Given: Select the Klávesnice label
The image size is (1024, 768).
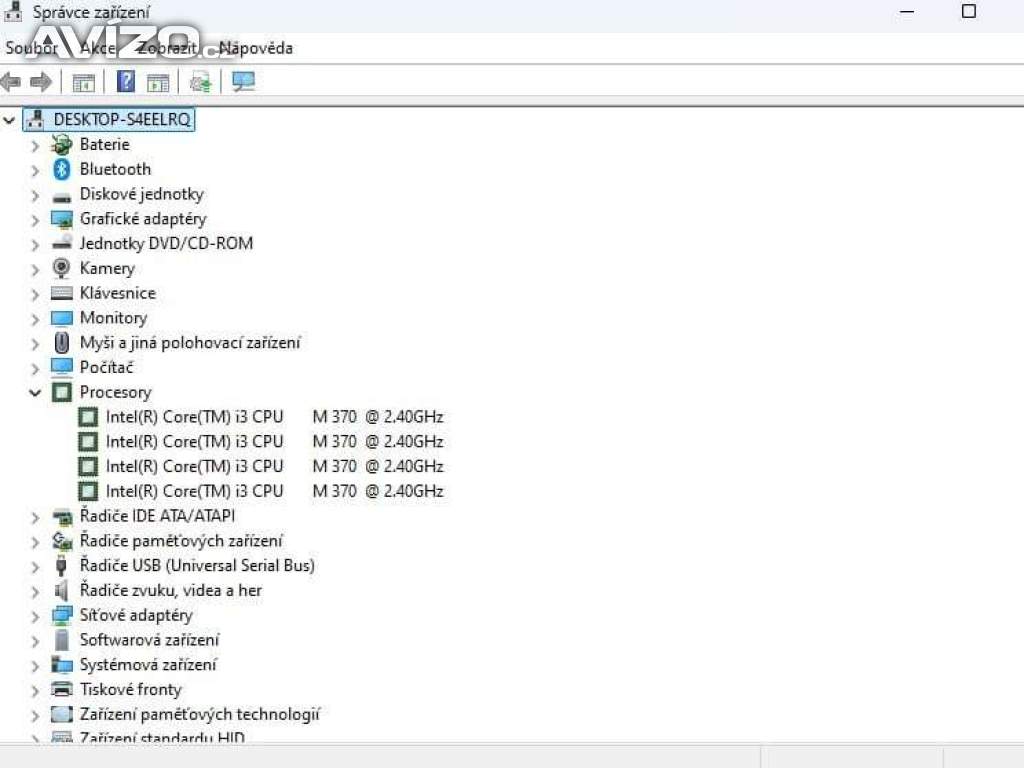Looking at the screenshot, I should tap(118, 293).
